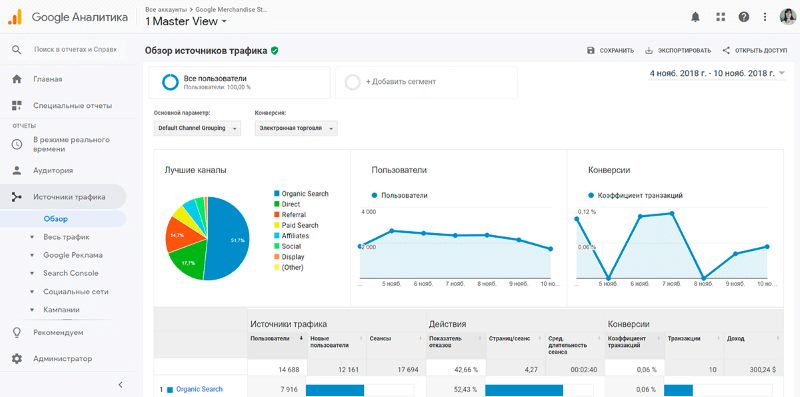800x397 pixels.
Task: Click the green verified shield icon
Action: (274, 51)
